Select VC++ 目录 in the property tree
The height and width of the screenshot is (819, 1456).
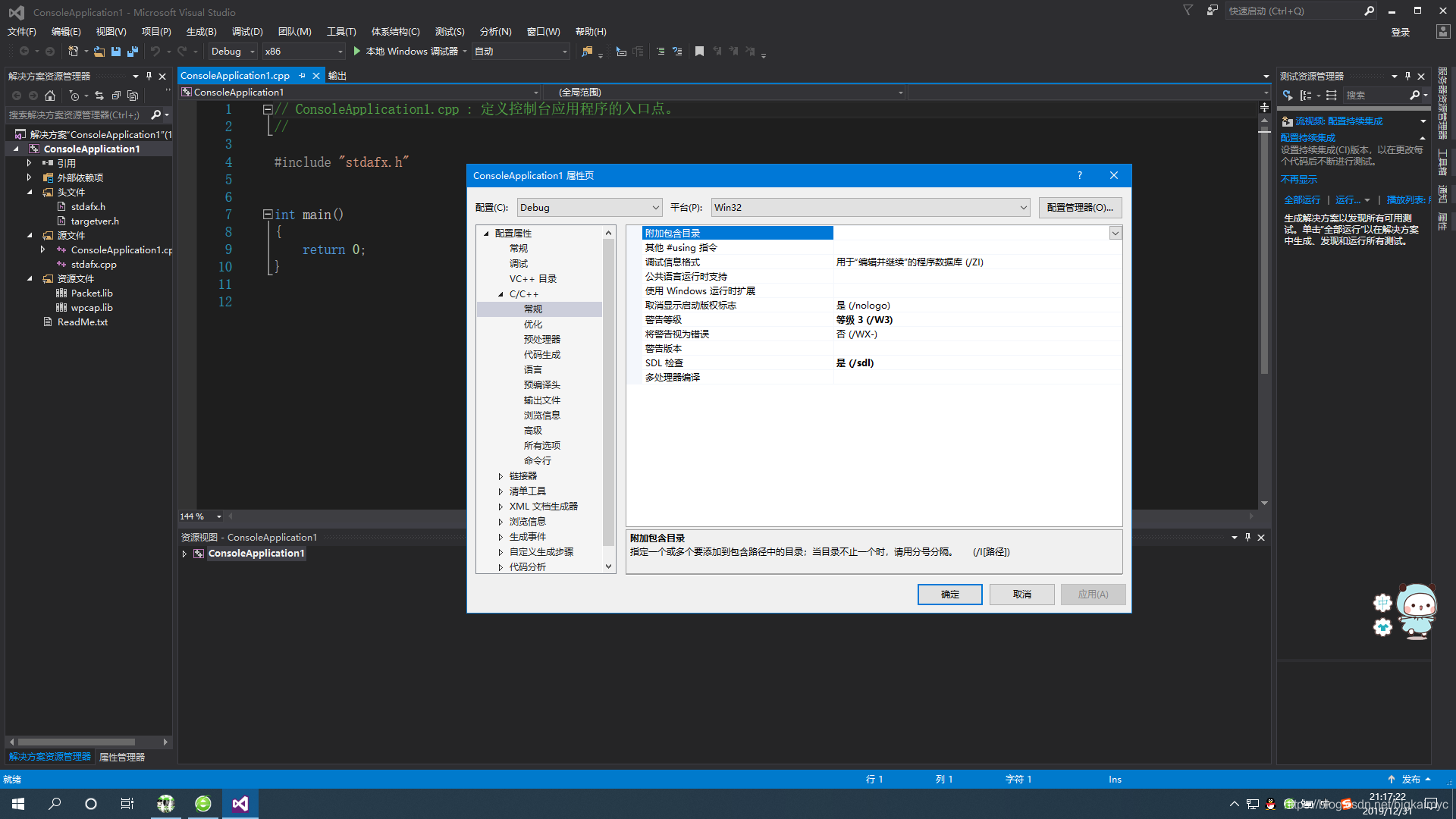tap(533, 279)
